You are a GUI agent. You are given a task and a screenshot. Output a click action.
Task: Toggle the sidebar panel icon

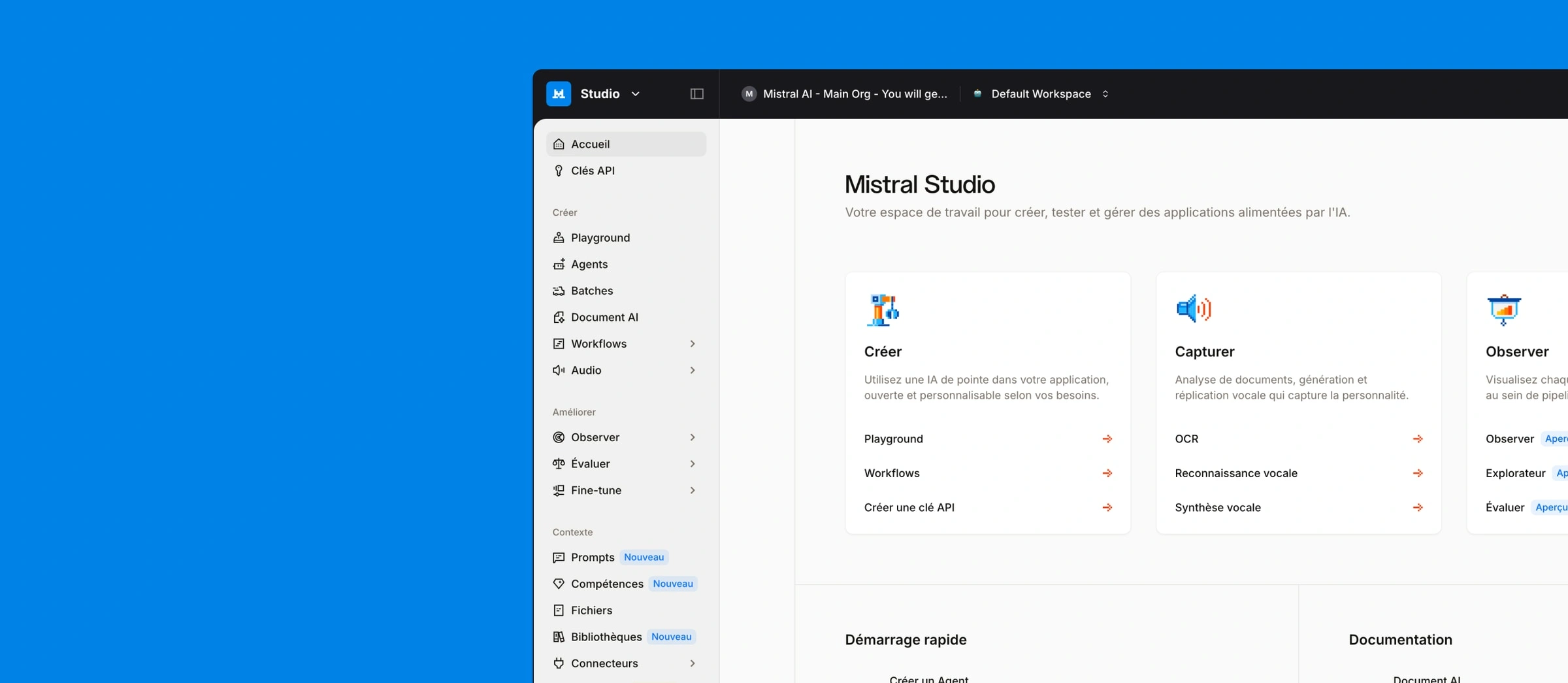tap(697, 93)
